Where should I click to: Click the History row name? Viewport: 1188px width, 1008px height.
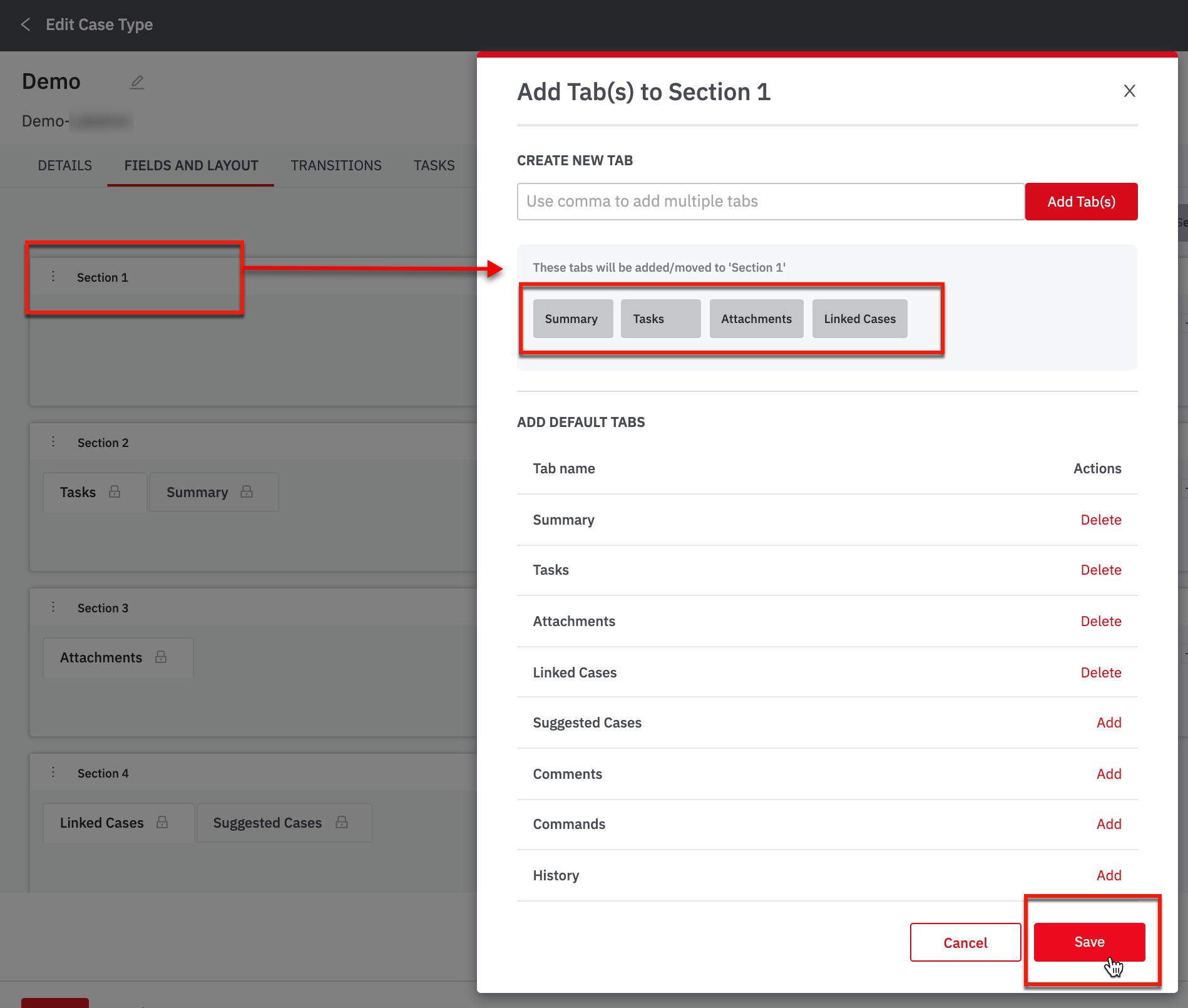pos(556,875)
